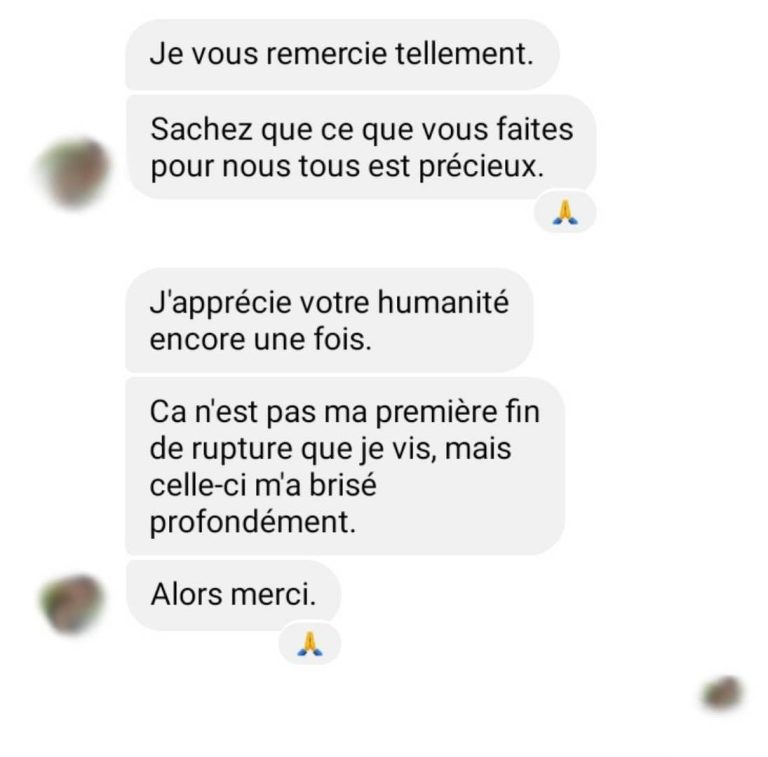Click the word "humanité" in the third bubble
The width and height of the screenshot is (768, 757).
[443, 302]
